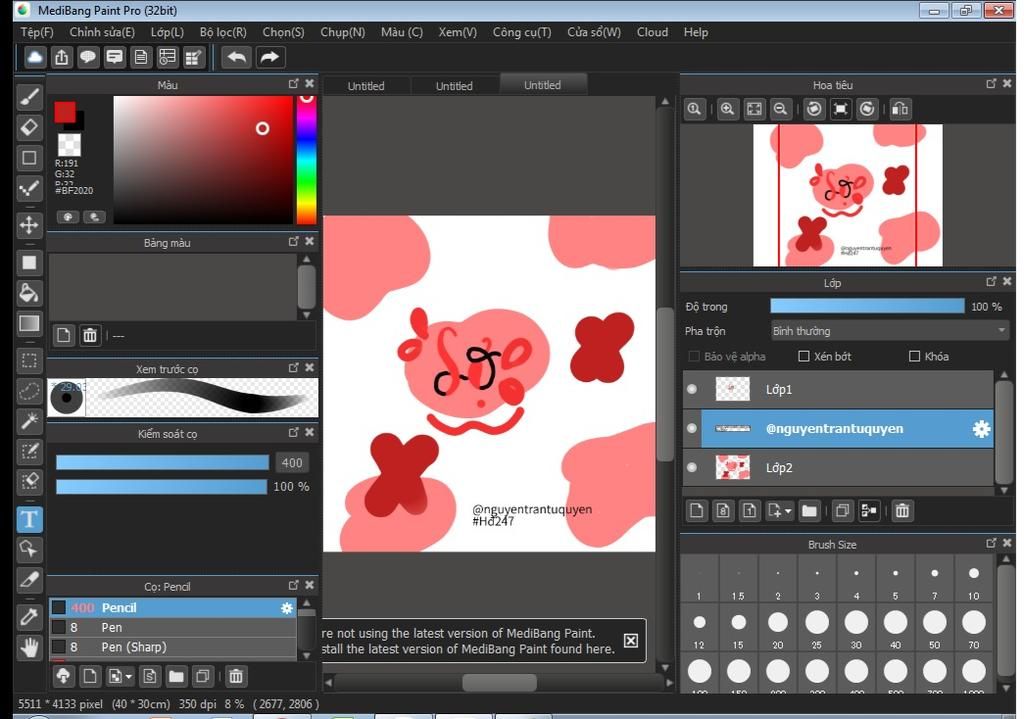Screen dimensions: 1024x719
Task: Open the Lớp(L) menu
Action: (x=167, y=32)
